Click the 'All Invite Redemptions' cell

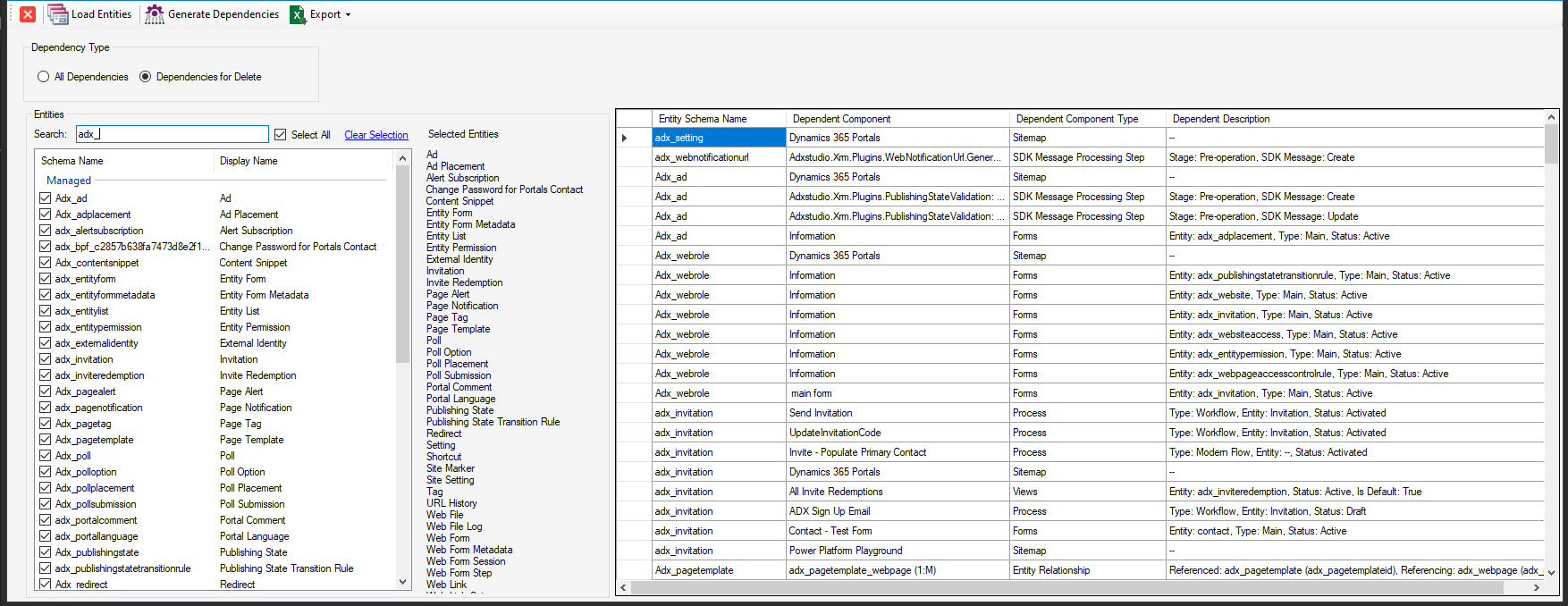coord(898,492)
